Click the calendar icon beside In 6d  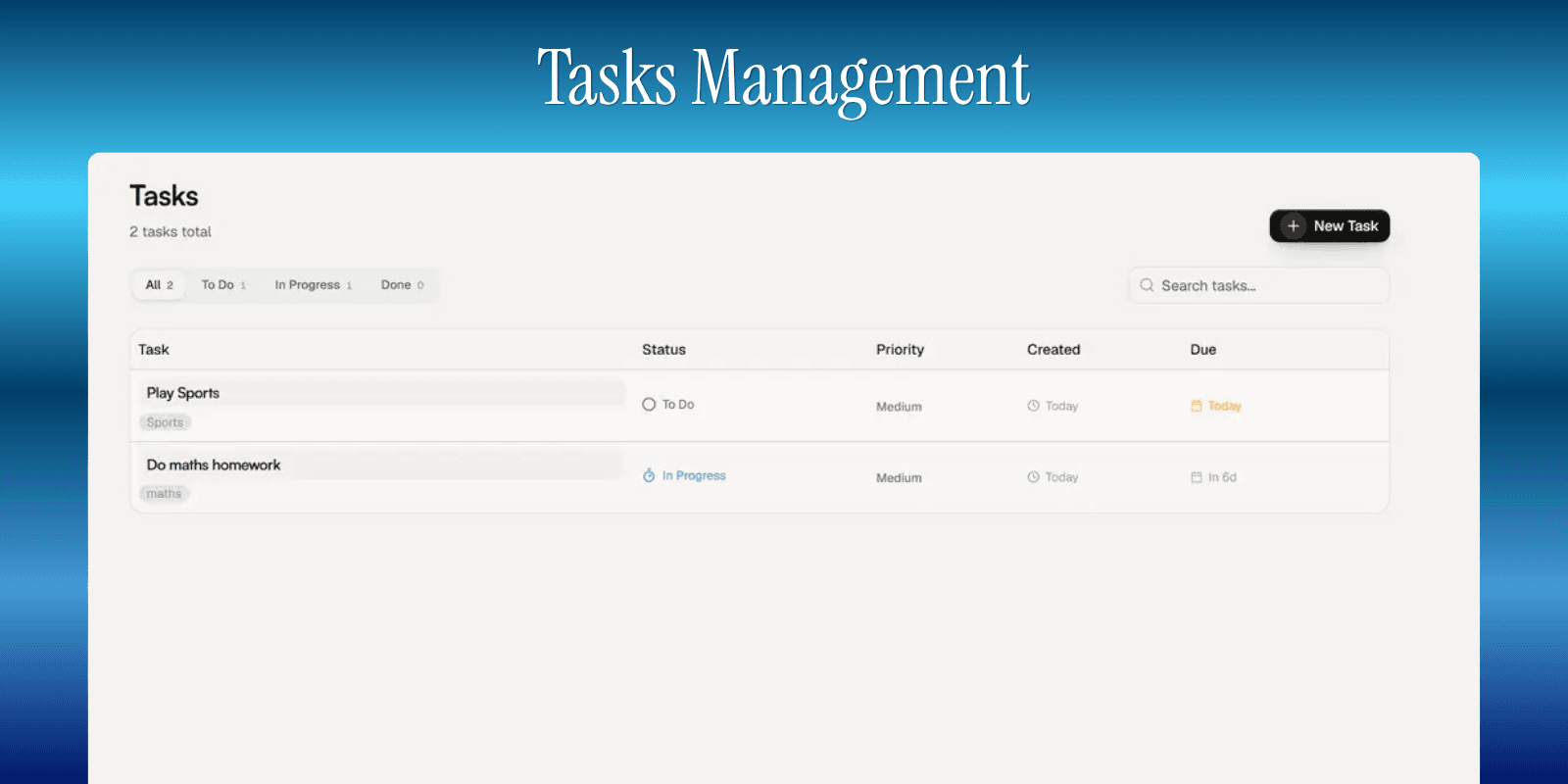click(x=1197, y=477)
